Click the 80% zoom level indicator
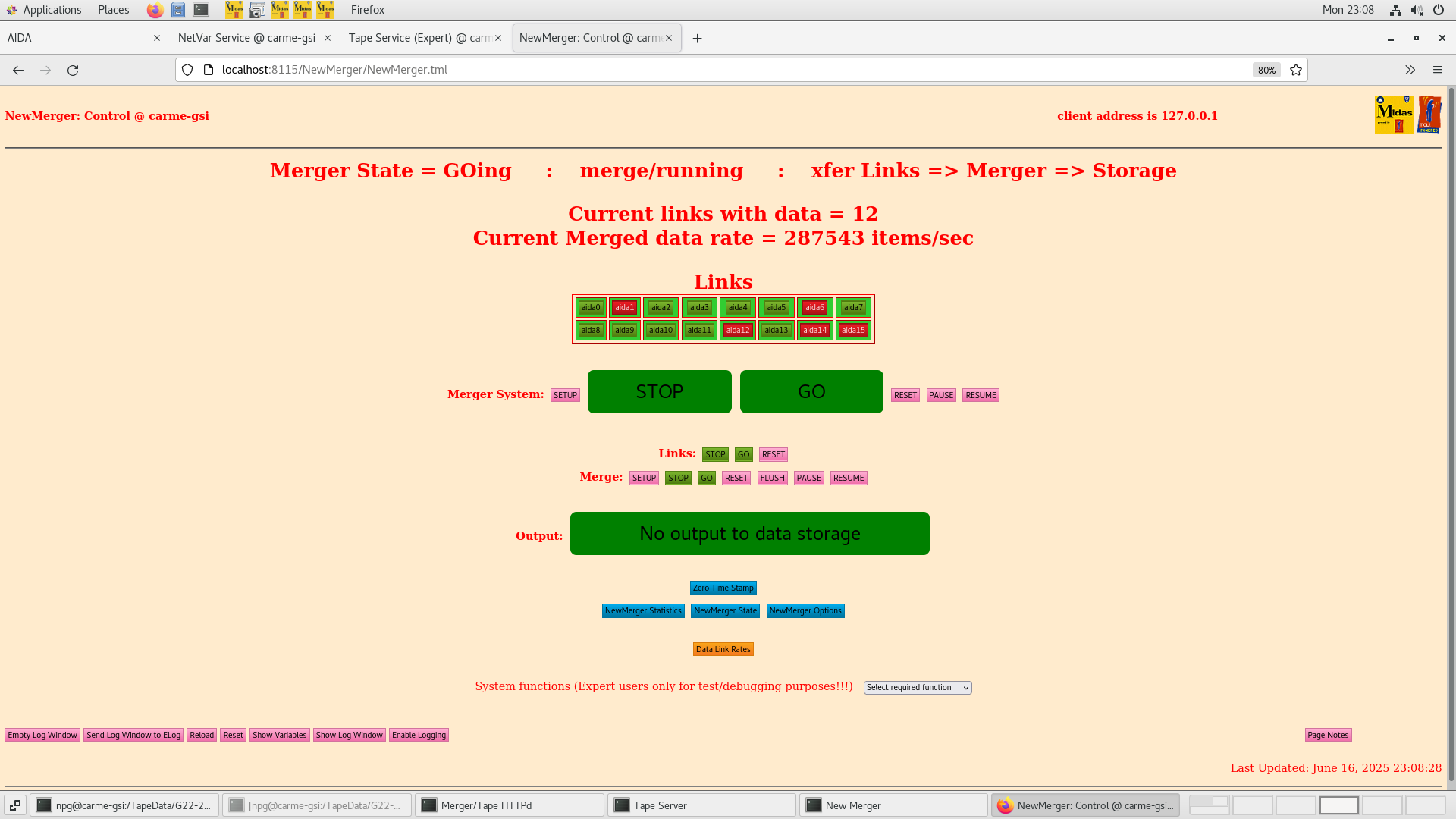1456x819 pixels. 1266,70
